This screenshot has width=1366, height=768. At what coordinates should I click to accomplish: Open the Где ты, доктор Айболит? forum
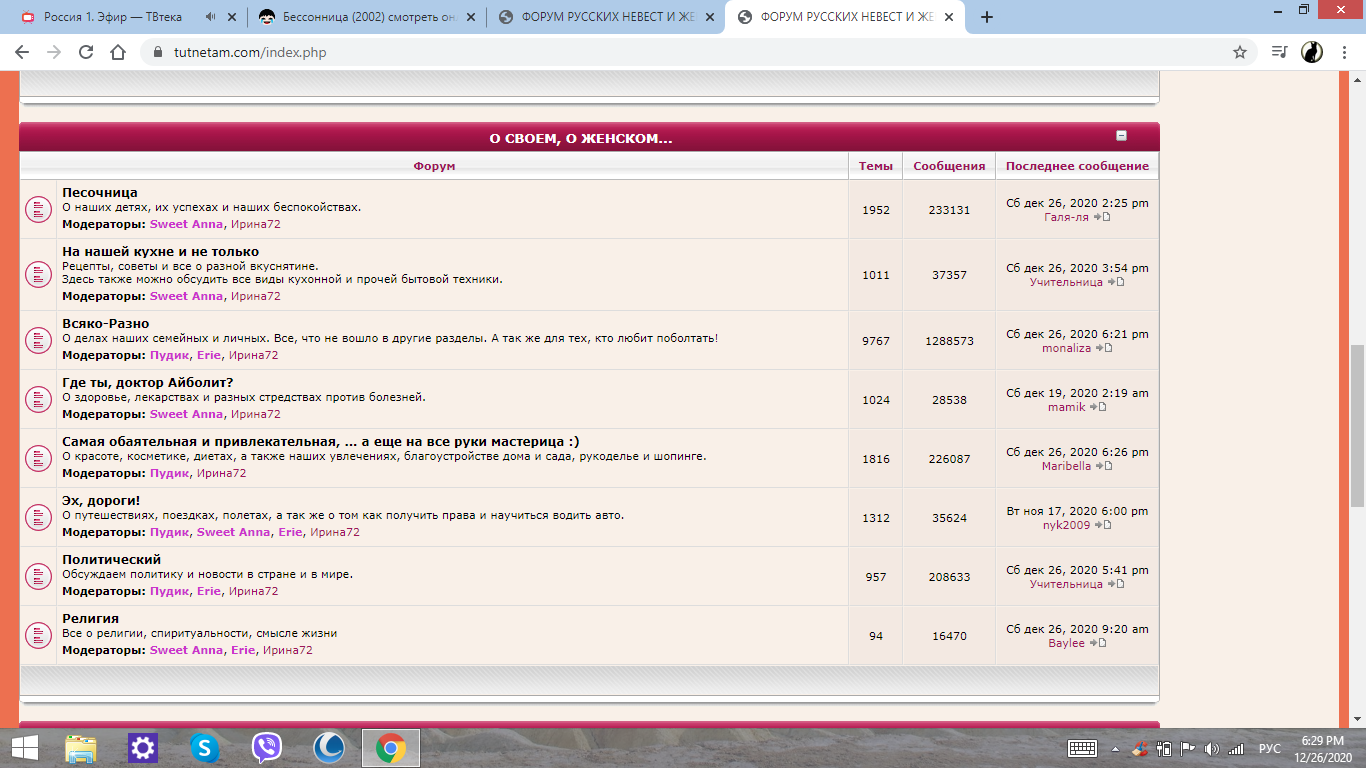[147, 382]
